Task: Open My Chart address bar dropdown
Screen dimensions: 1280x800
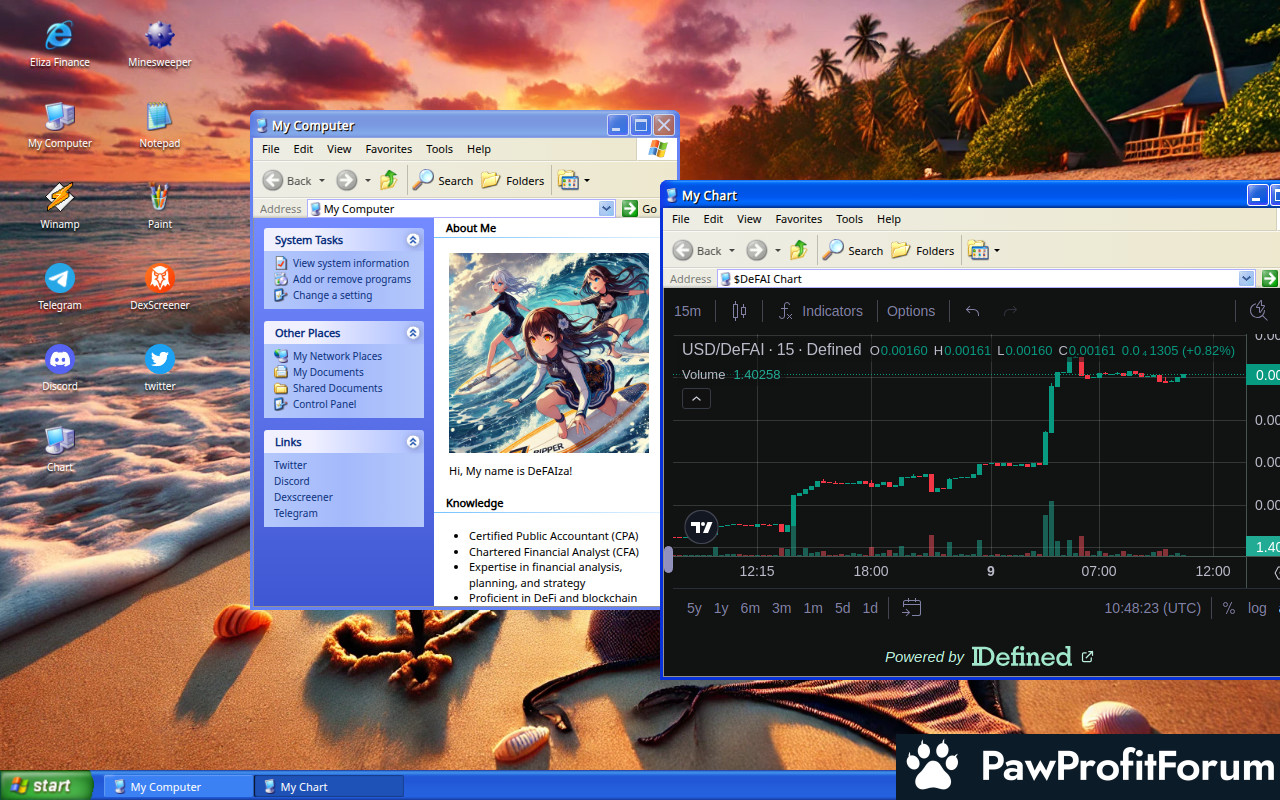Action: 1246,279
